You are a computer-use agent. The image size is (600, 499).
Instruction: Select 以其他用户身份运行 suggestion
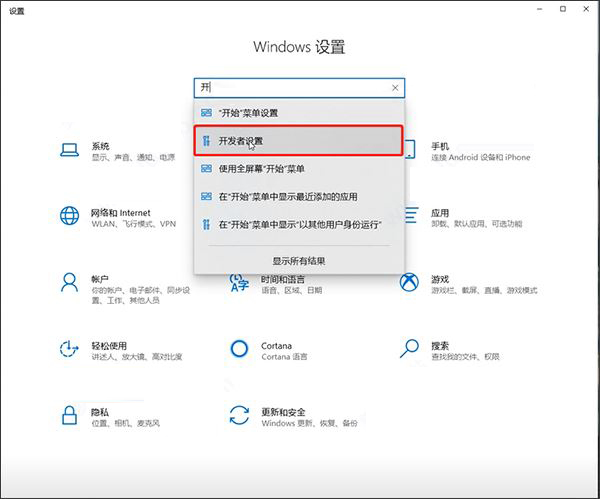pos(299,224)
